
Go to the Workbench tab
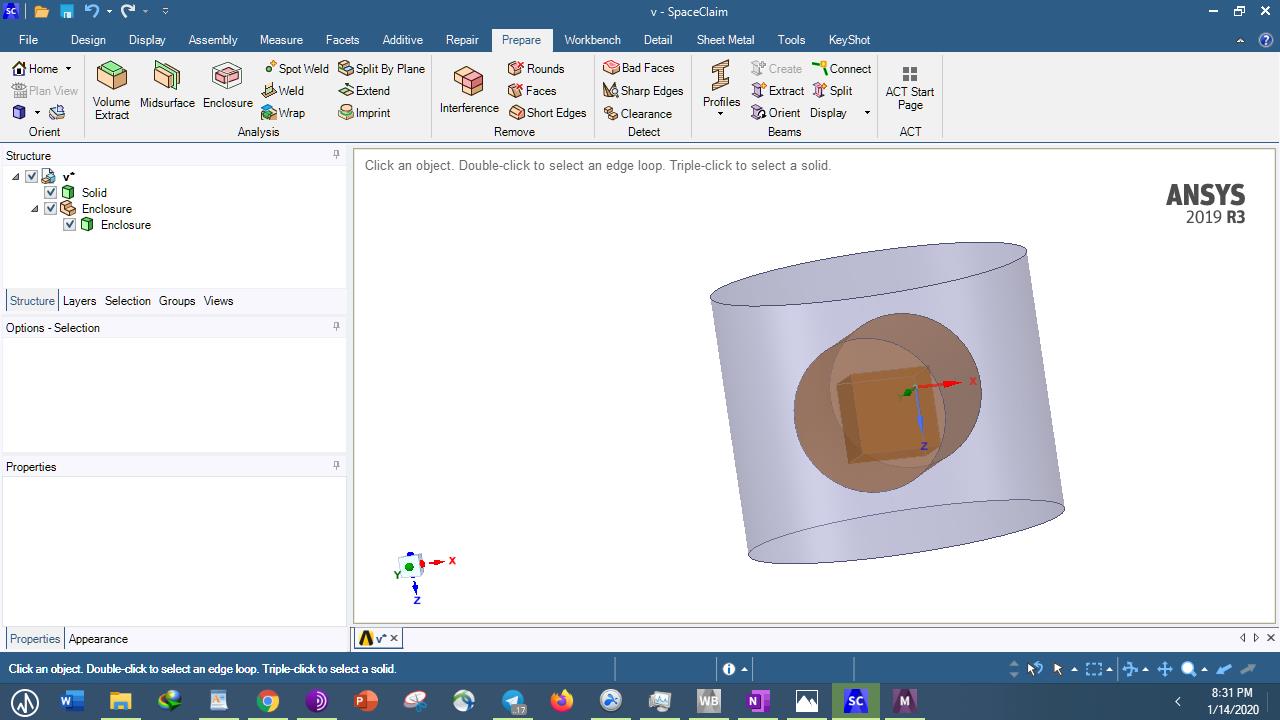(x=592, y=40)
